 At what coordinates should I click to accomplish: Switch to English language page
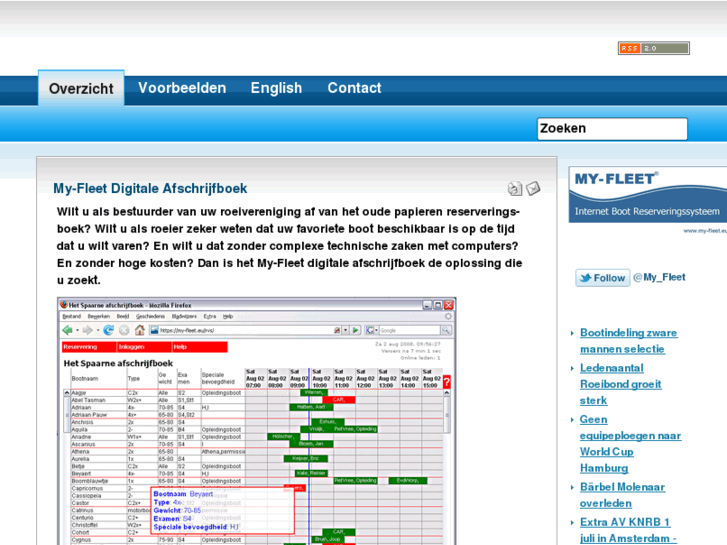click(x=276, y=88)
